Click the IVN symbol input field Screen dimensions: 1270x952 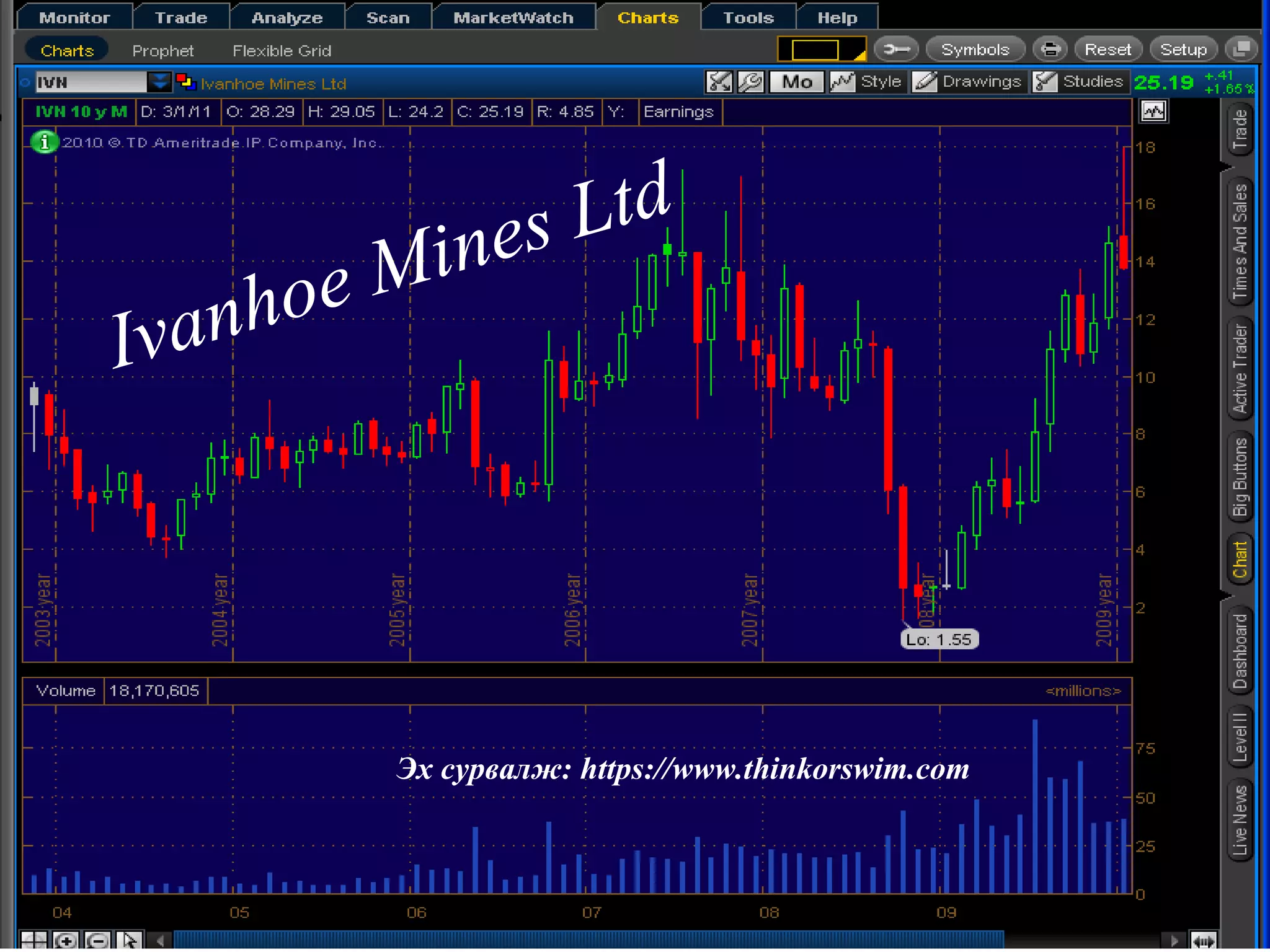(90, 82)
